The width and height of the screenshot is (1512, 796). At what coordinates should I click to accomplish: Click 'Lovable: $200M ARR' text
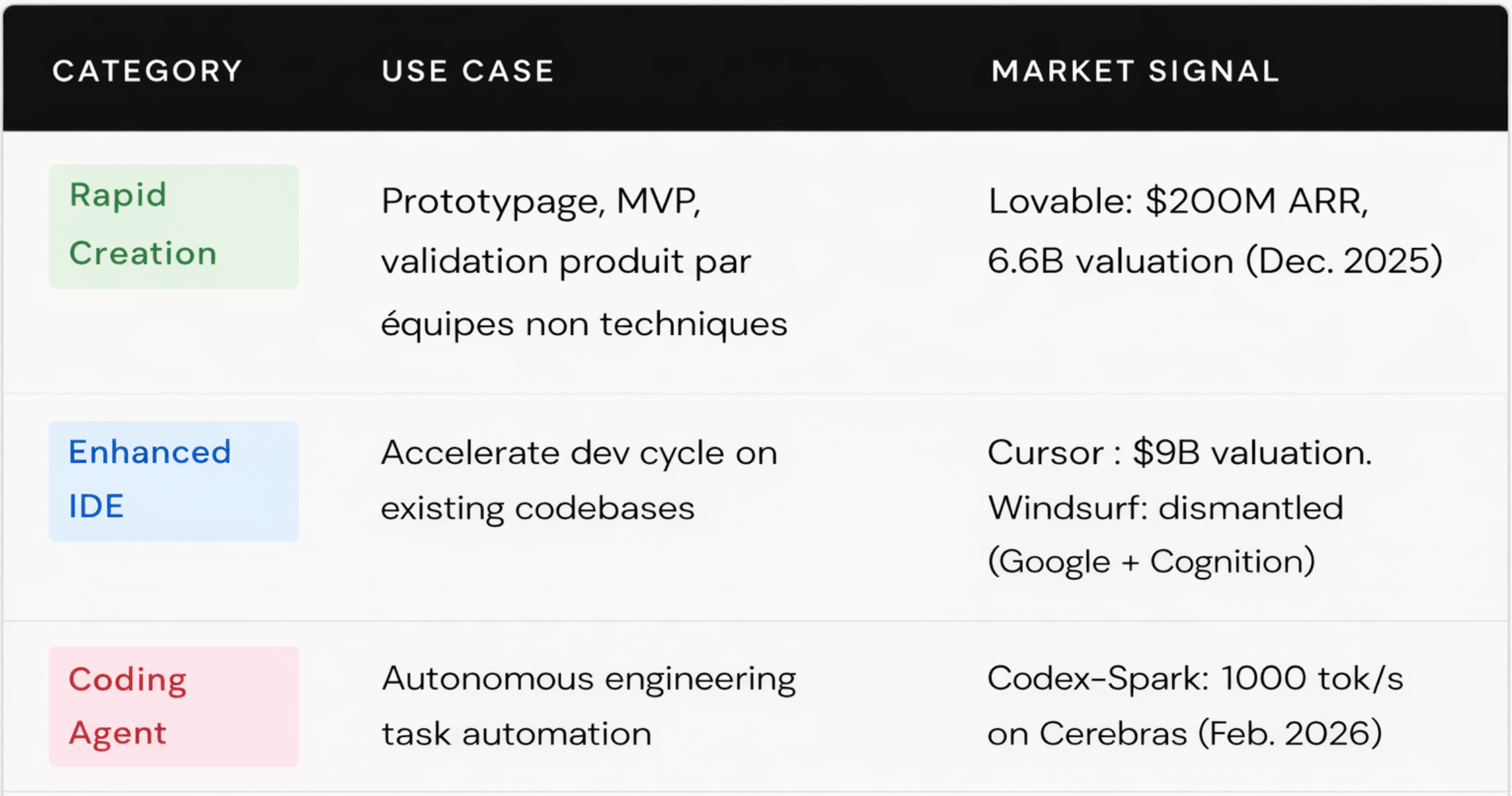pos(1178,201)
